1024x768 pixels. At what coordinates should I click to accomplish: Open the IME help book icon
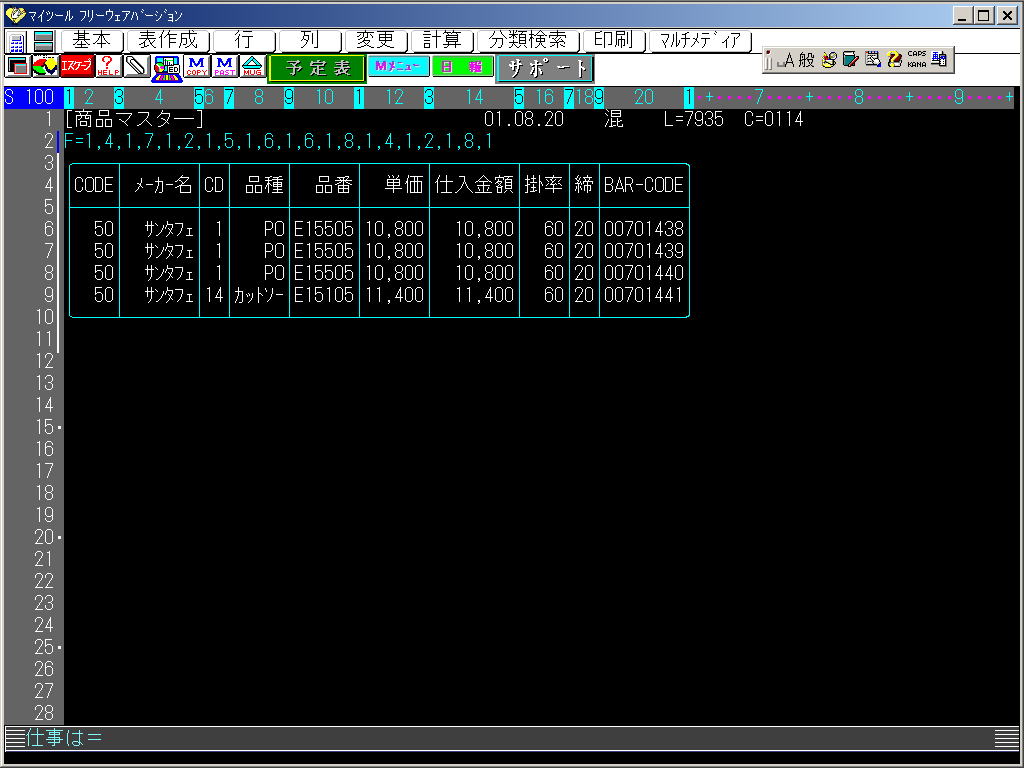895,60
